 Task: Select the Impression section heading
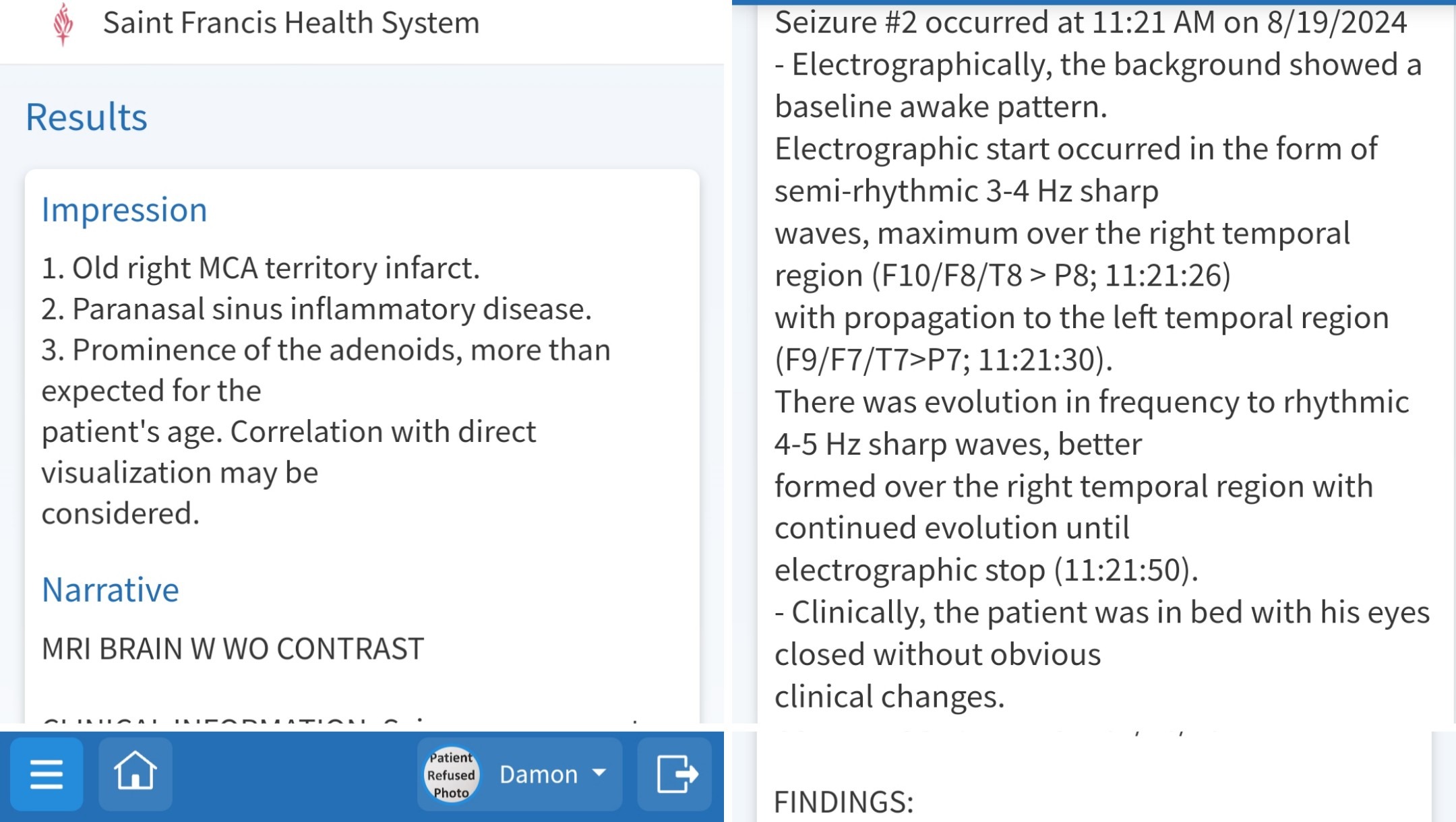click(x=124, y=210)
